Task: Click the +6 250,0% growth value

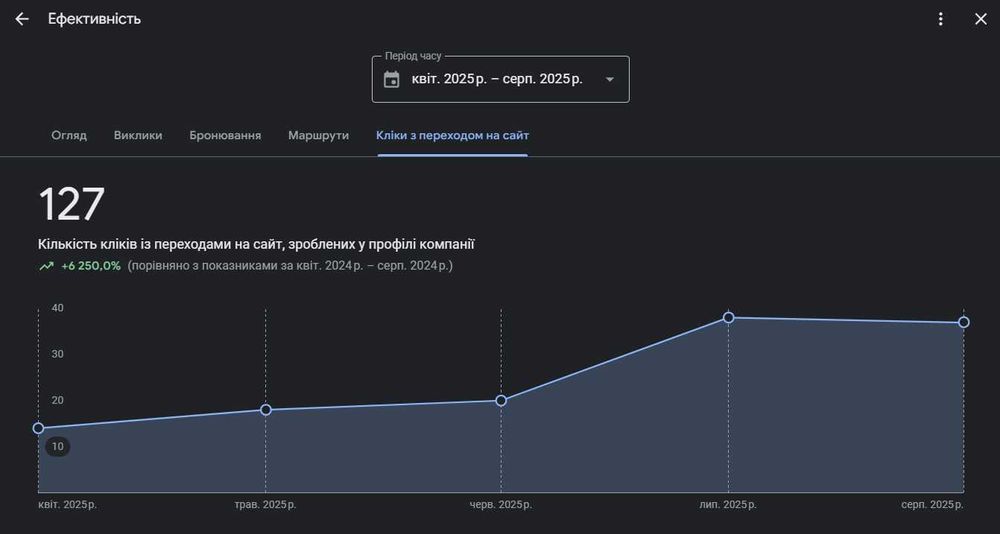Action: [91, 266]
